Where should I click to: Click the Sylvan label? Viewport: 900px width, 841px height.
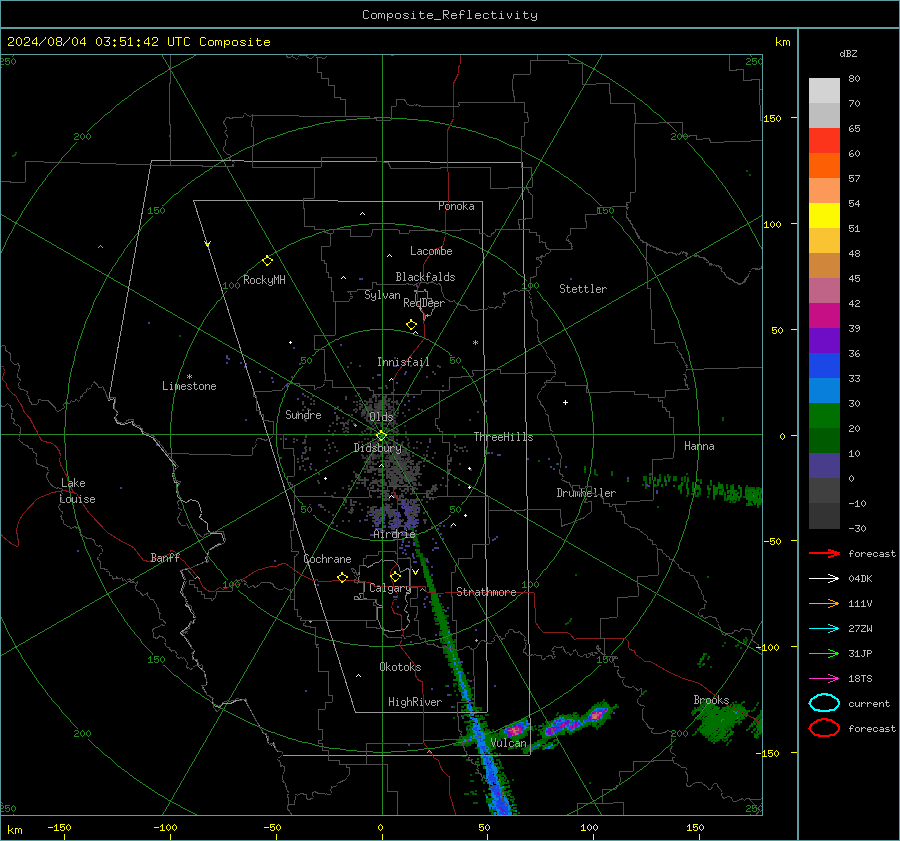pos(382,295)
